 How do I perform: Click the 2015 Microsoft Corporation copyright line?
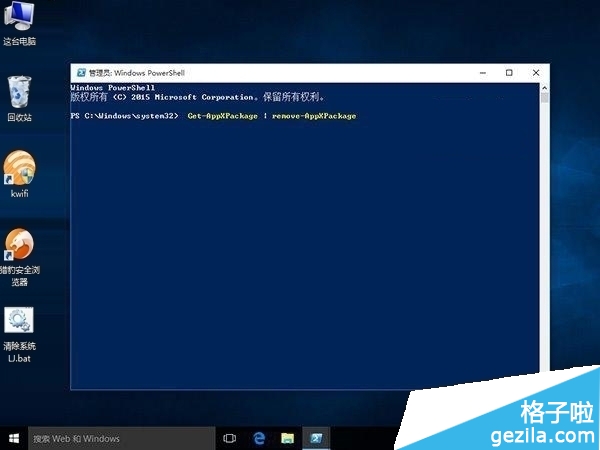[197, 97]
